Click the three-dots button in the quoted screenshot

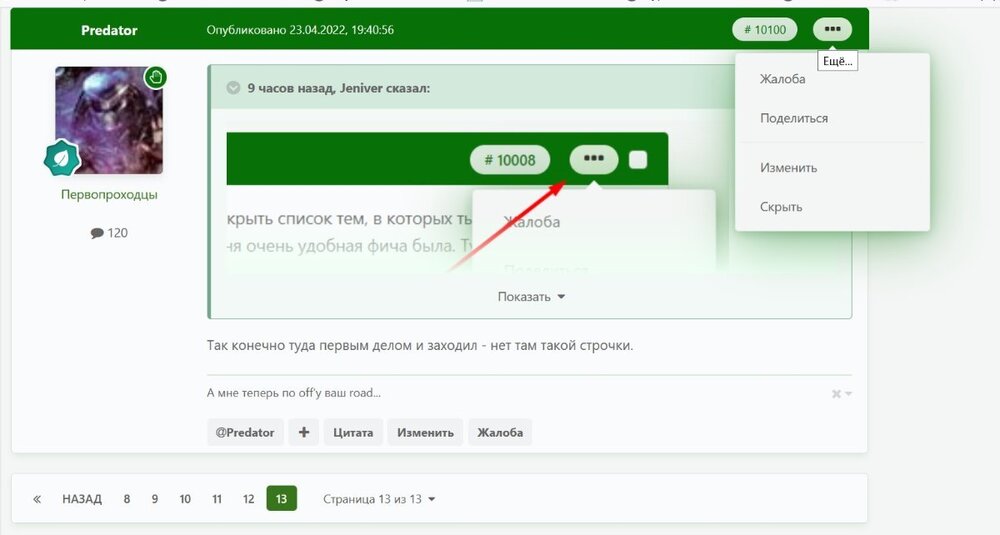(594, 159)
